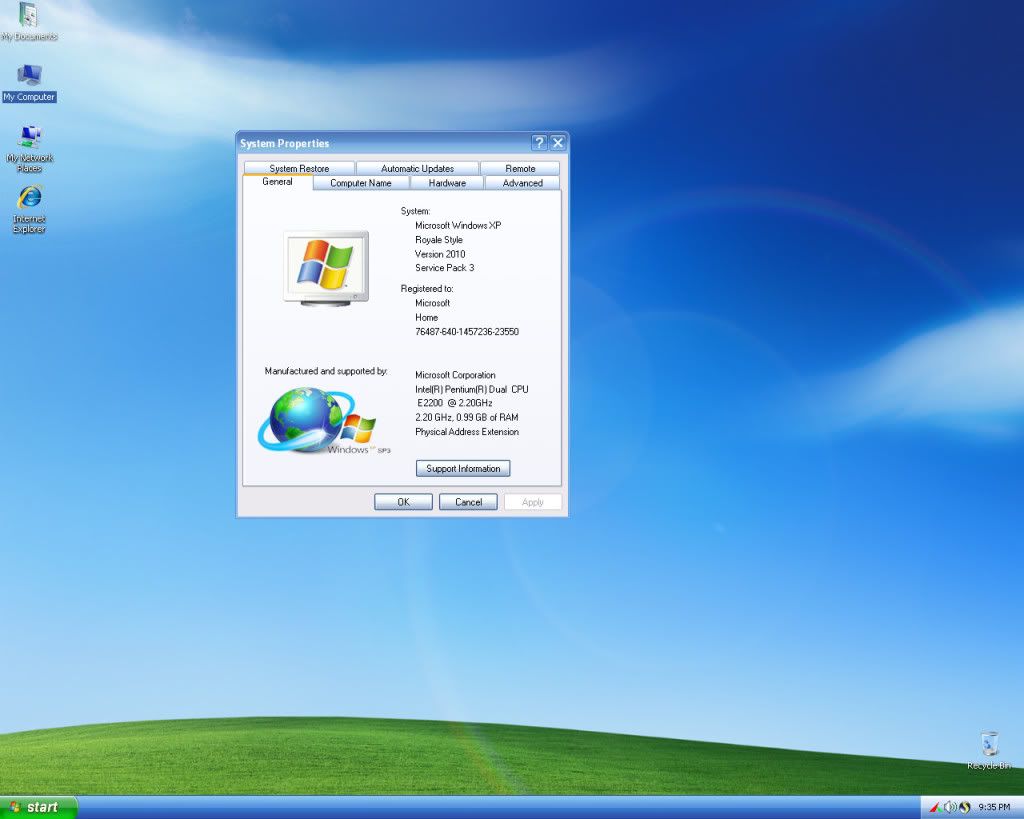The width and height of the screenshot is (1024, 819).
Task: Click the globe Windows SP3 manufacturer logo
Action: pyautogui.click(x=325, y=421)
